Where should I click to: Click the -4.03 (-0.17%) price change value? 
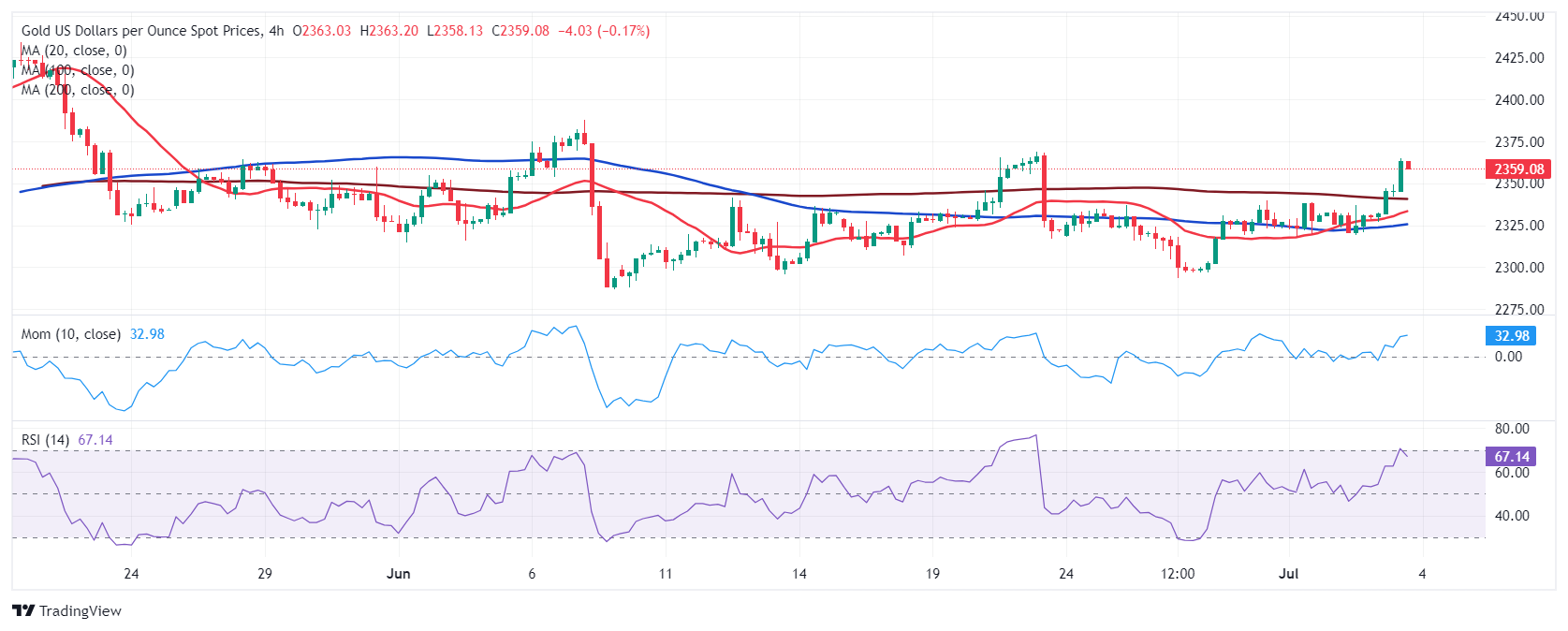(x=604, y=31)
